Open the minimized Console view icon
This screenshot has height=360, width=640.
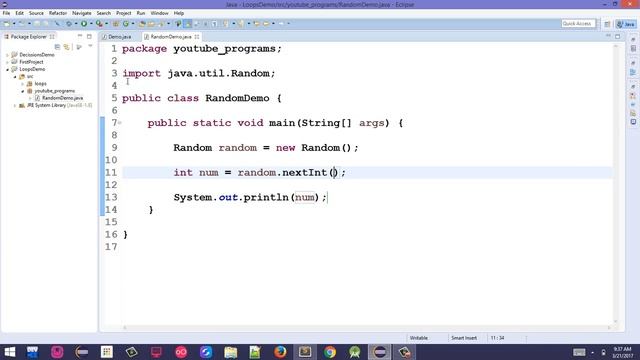pos(633,122)
